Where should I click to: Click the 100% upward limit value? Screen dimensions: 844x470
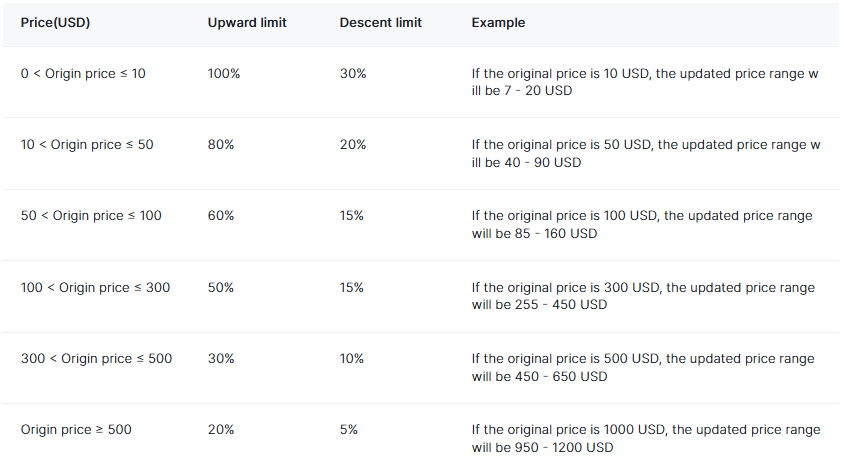pyautogui.click(x=223, y=73)
